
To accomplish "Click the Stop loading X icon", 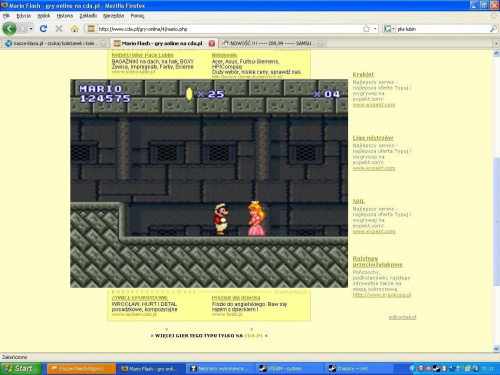I will click(59, 29).
